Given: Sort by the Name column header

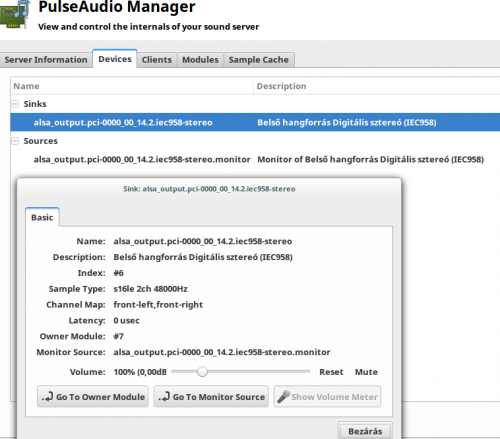Looking at the screenshot, I should tap(132, 86).
